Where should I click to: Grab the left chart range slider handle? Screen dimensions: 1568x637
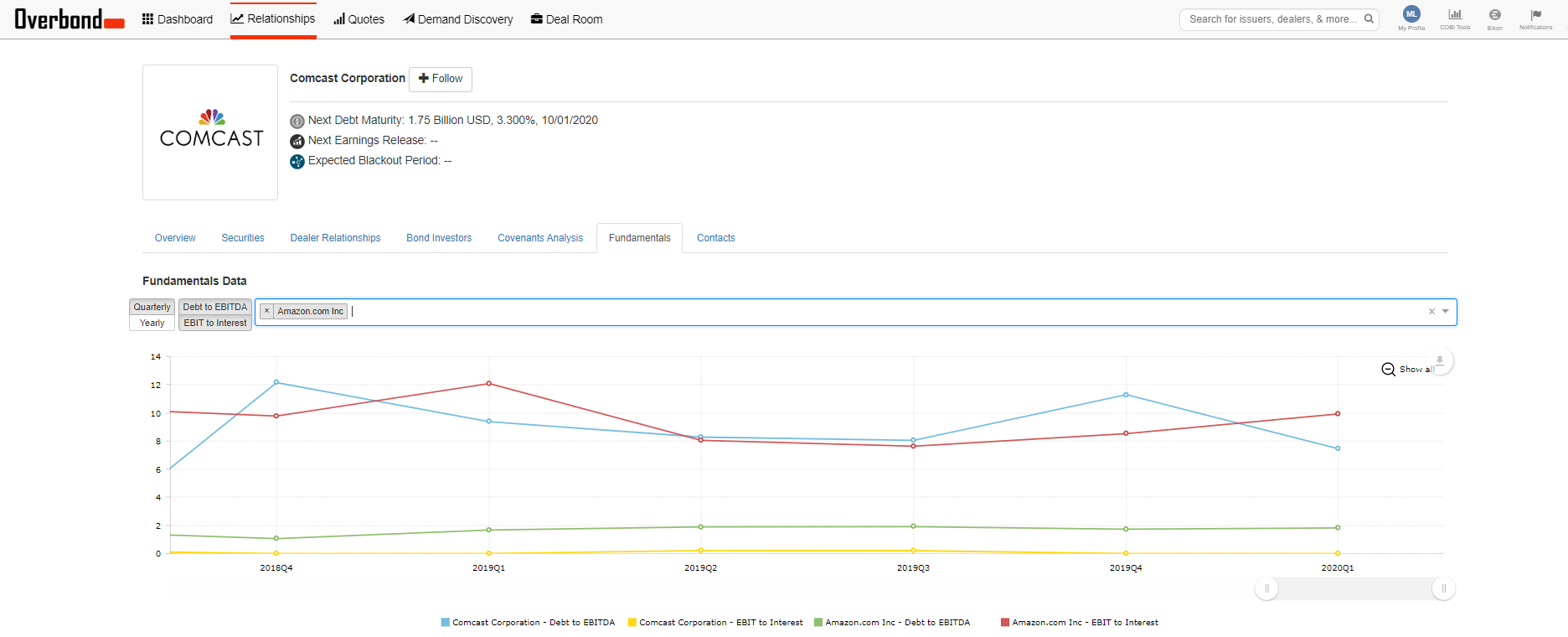tap(1266, 588)
